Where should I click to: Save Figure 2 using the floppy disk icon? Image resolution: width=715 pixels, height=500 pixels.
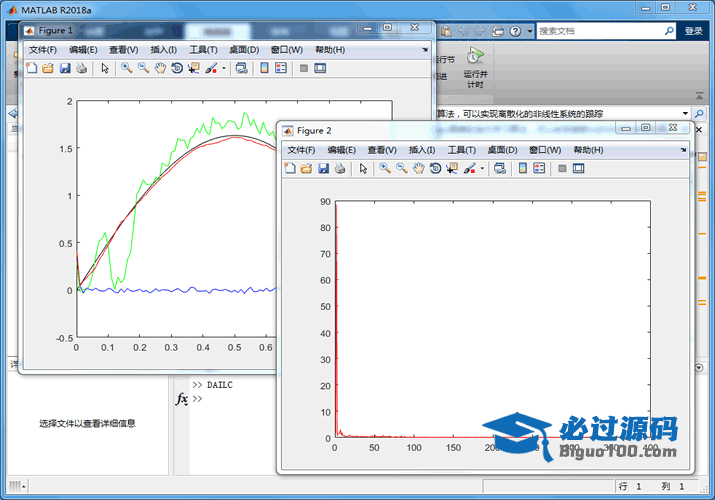(x=324, y=169)
